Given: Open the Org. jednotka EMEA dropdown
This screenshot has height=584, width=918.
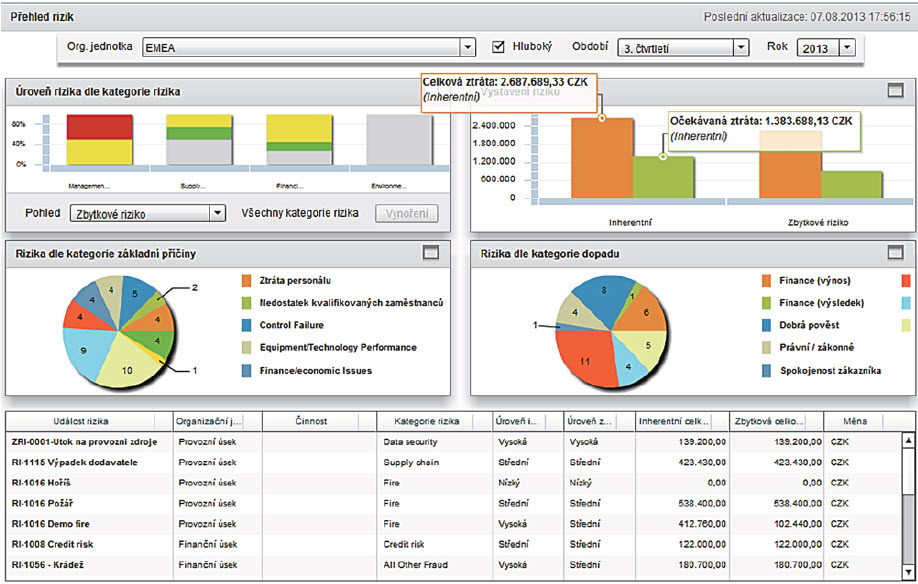Looking at the screenshot, I should [309, 47].
